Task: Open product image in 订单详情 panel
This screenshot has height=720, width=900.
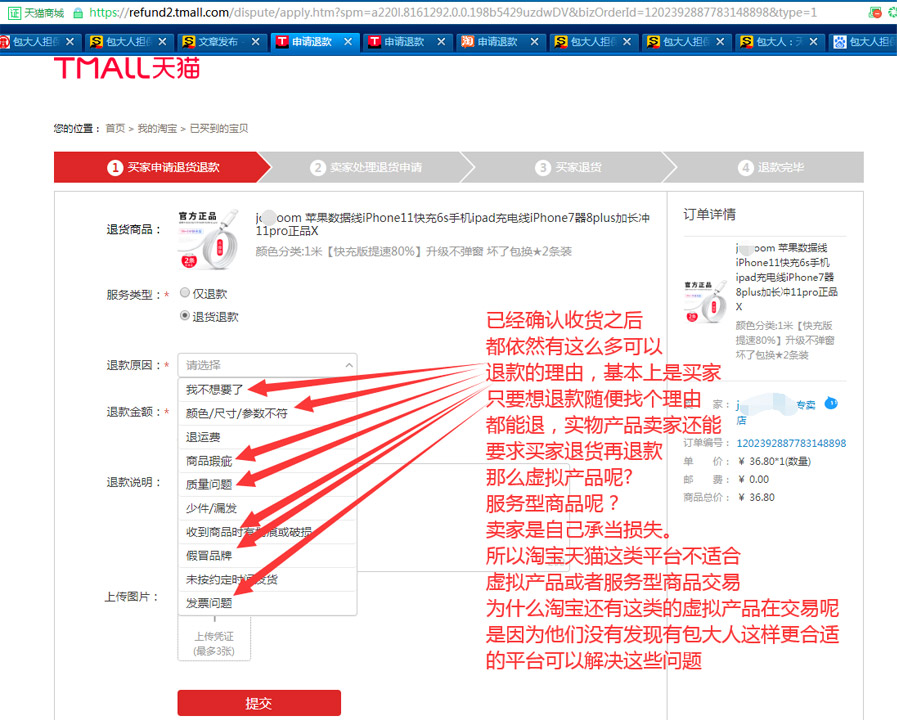Action: click(707, 298)
